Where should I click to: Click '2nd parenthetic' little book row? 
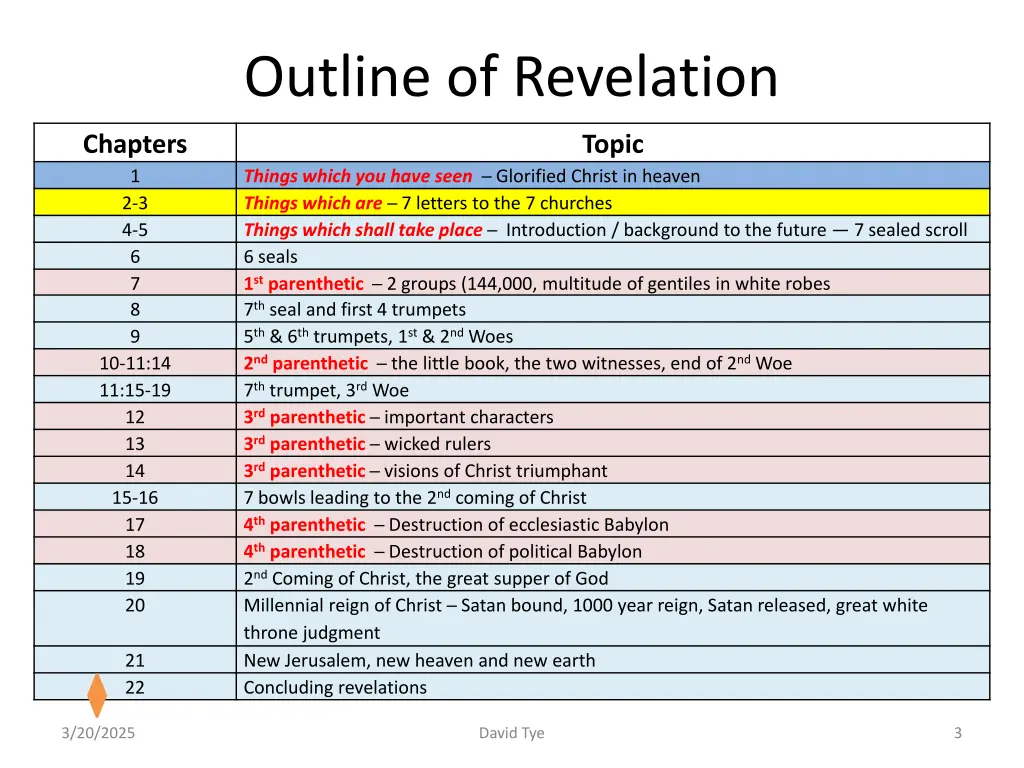click(x=613, y=363)
